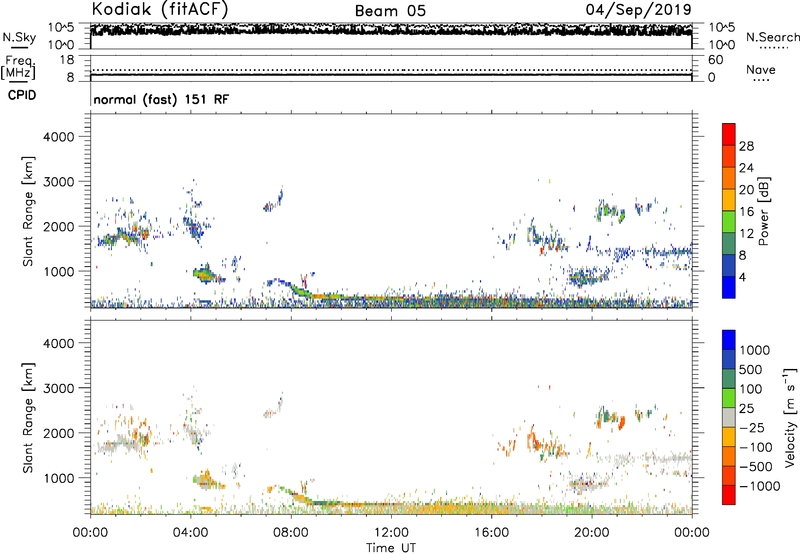Screen dimensions: 800x554
Task: Click the '60' Nave axis value
Action: (716, 60)
